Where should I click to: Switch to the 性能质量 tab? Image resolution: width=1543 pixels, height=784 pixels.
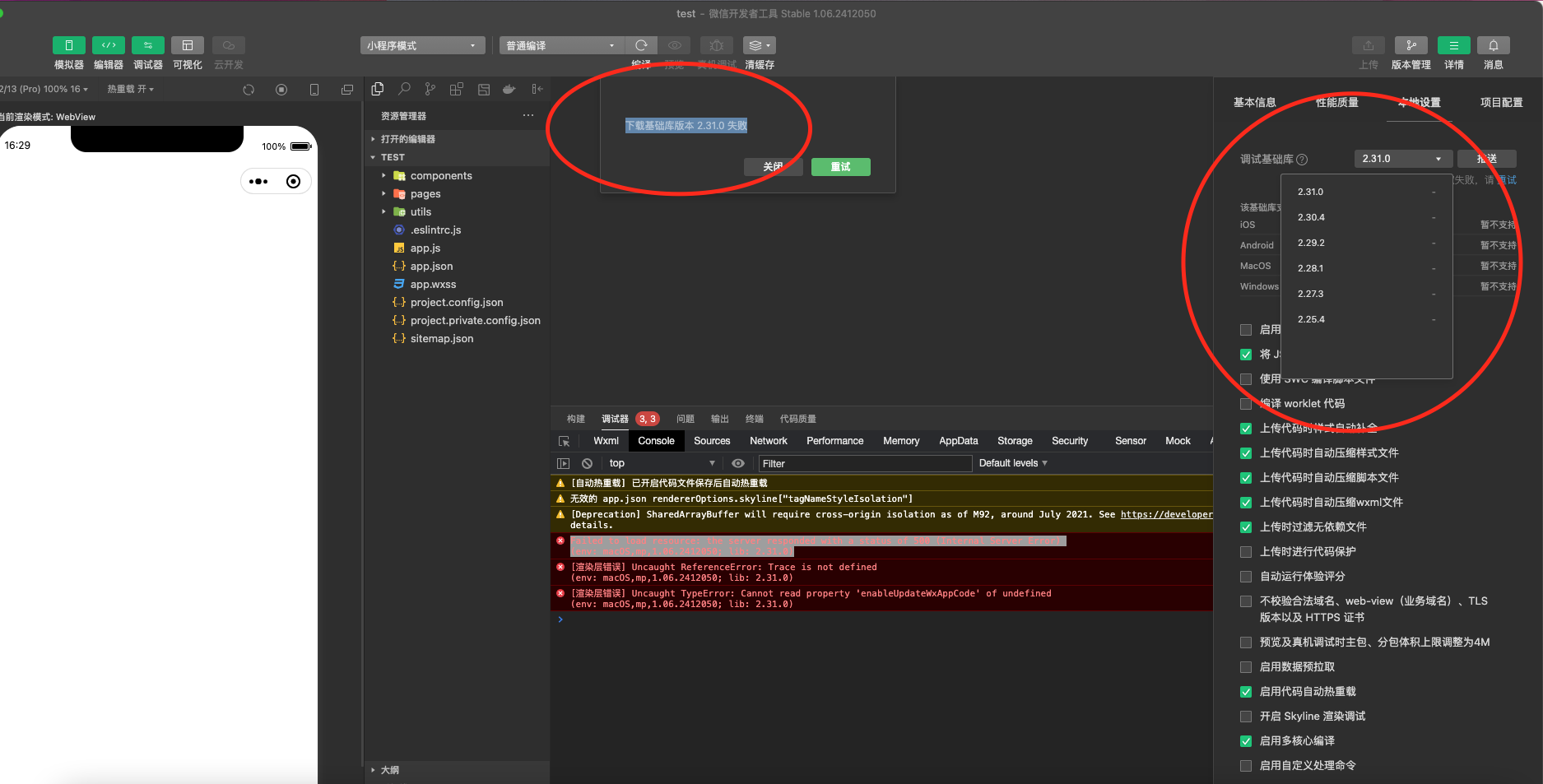(1337, 103)
